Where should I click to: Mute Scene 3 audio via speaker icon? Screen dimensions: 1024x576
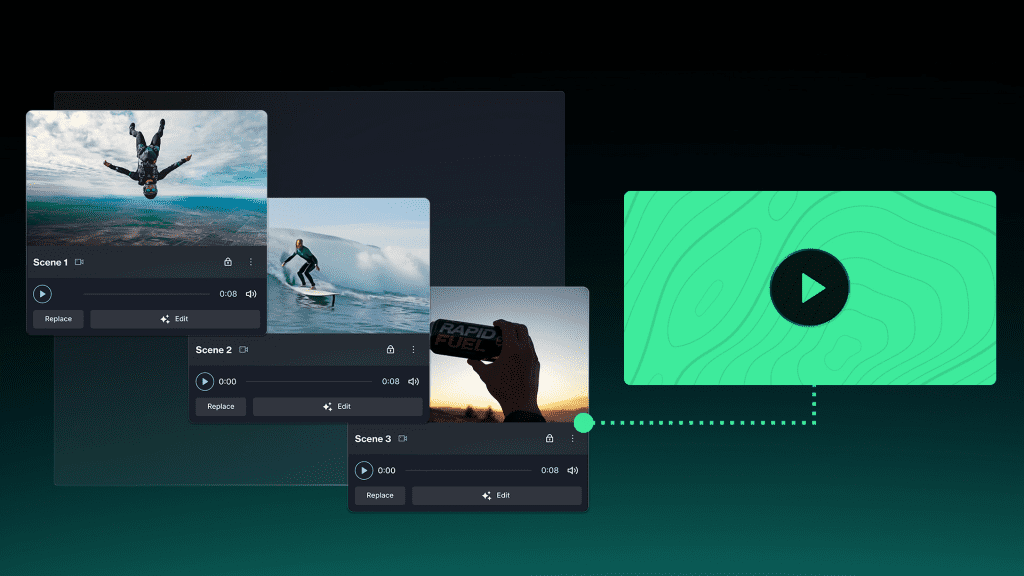pyautogui.click(x=573, y=470)
